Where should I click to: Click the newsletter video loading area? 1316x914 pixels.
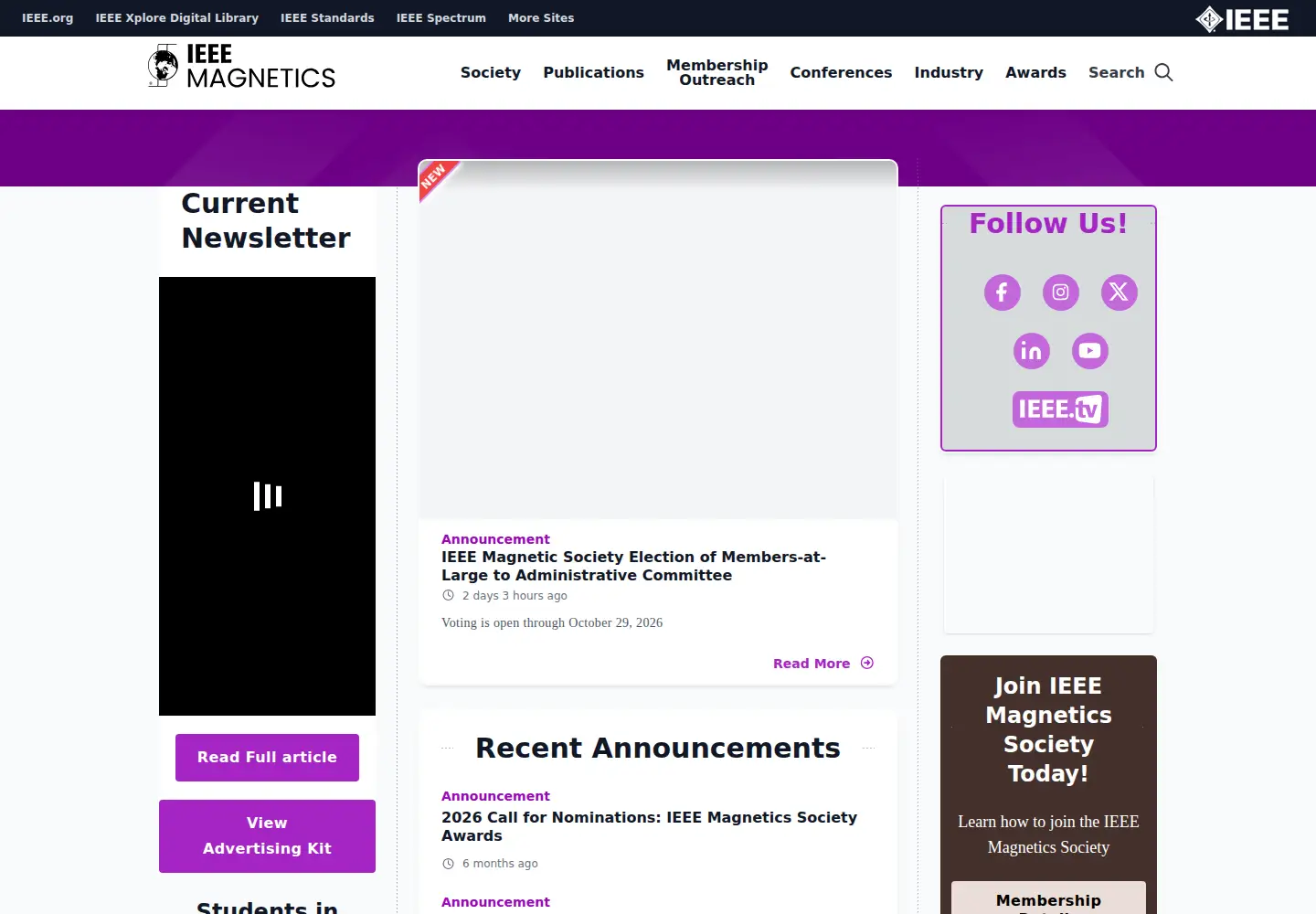pyautogui.click(x=267, y=496)
